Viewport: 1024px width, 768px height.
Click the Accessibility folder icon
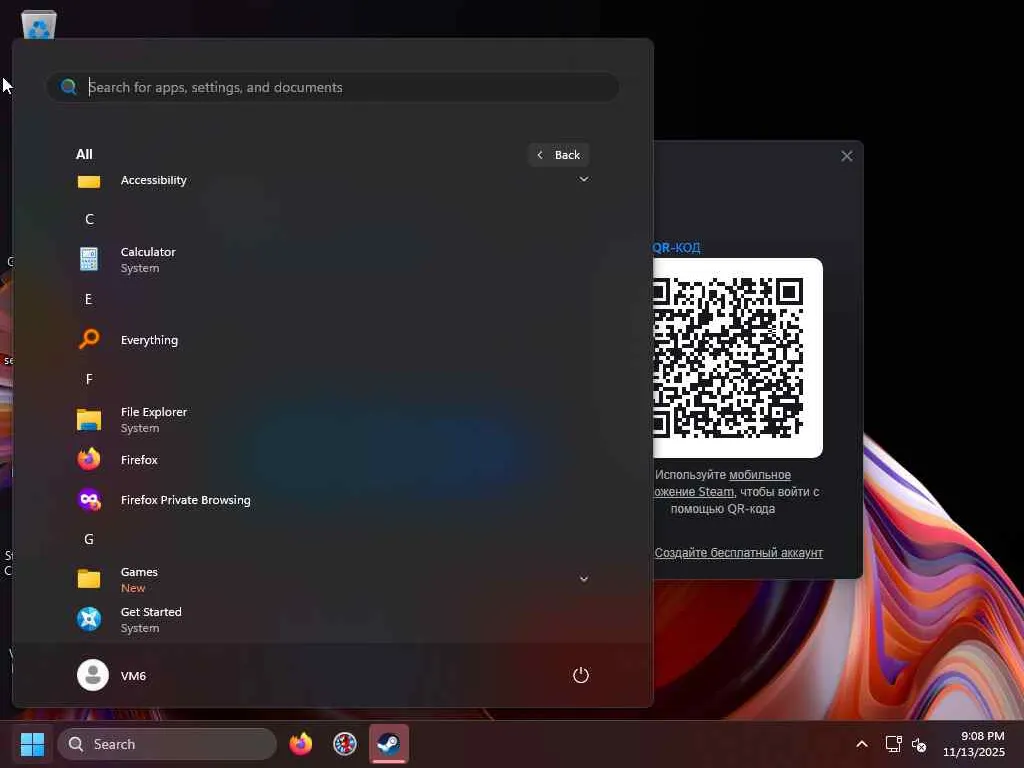[89, 182]
